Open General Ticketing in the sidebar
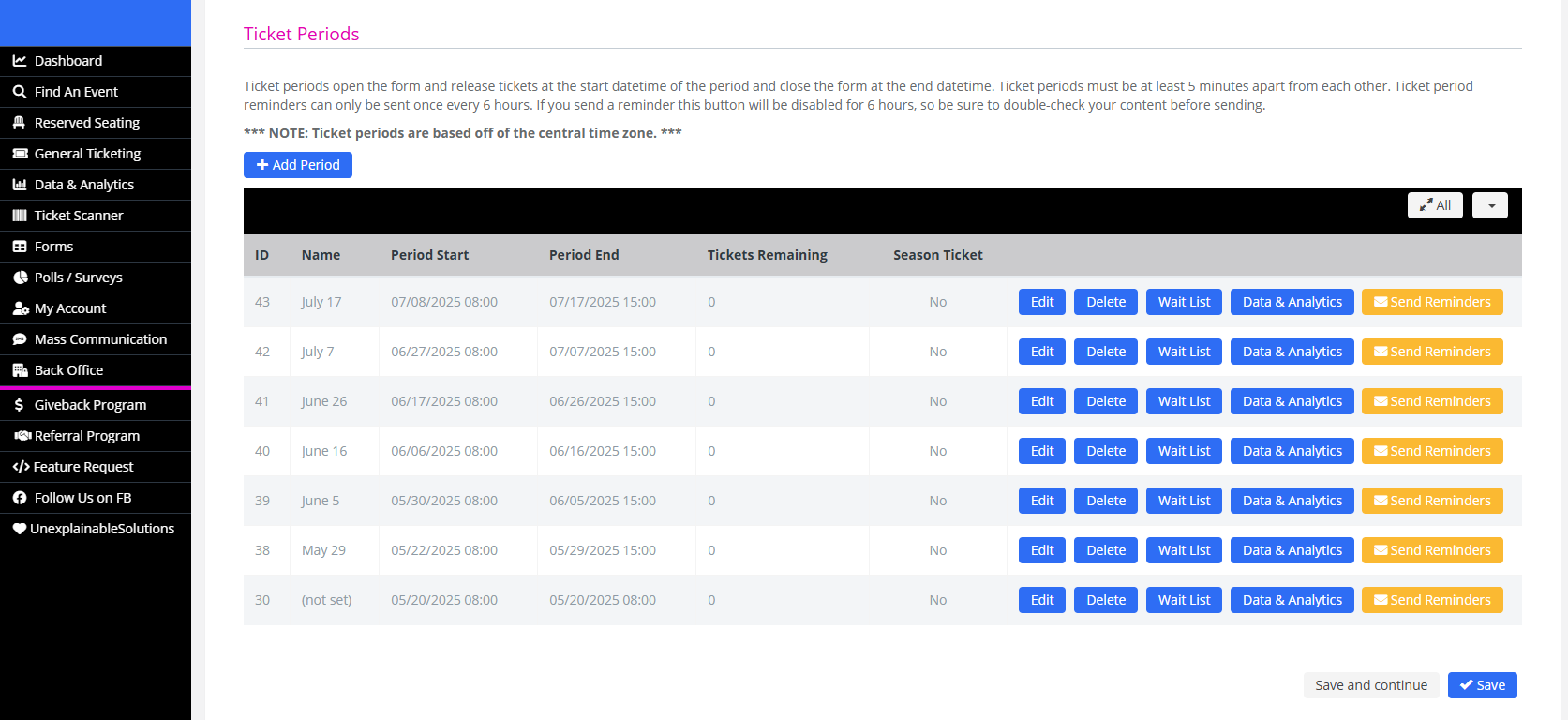 (x=87, y=154)
